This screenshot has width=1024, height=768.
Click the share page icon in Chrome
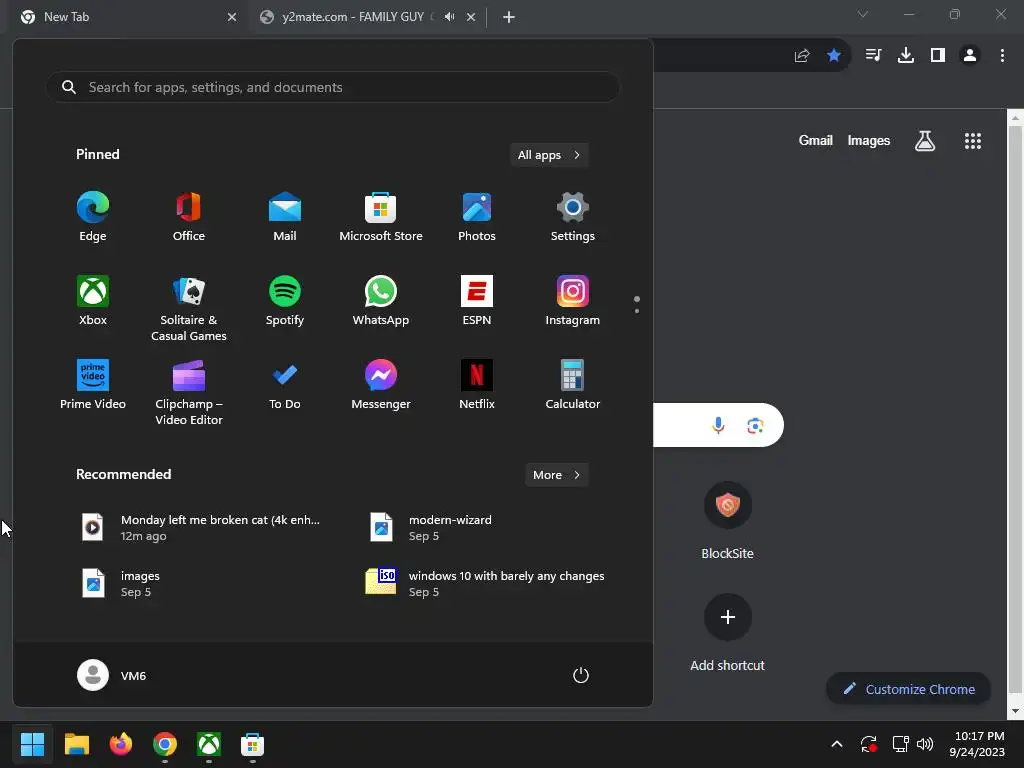tap(802, 56)
